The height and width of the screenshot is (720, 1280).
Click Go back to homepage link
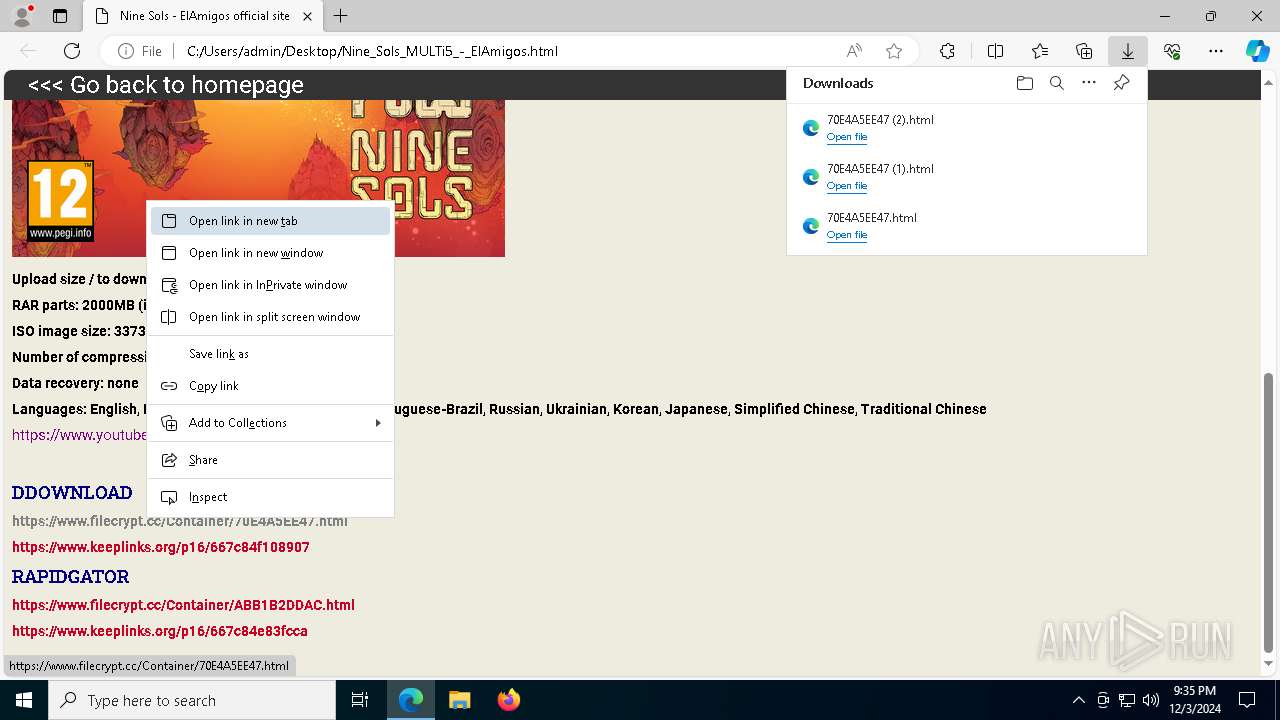[x=166, y=85]
